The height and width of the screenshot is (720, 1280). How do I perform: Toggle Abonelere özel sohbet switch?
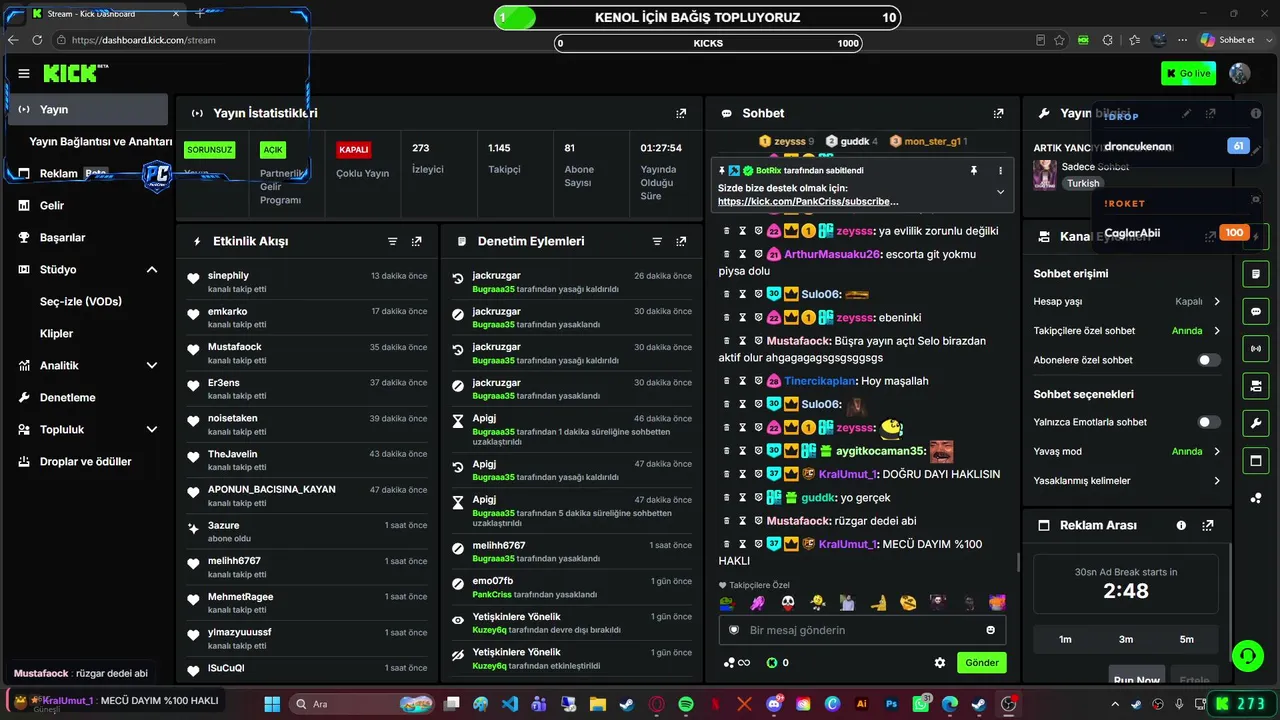coord(1209,360)
